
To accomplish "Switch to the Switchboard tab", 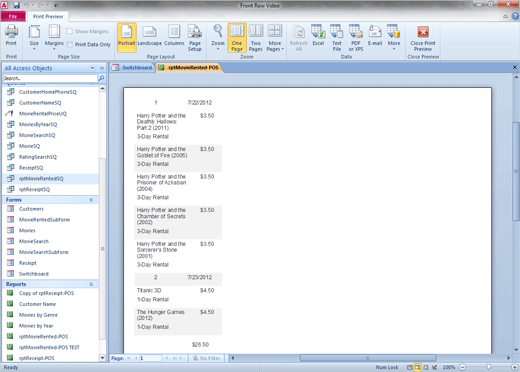I will point(133,68).
